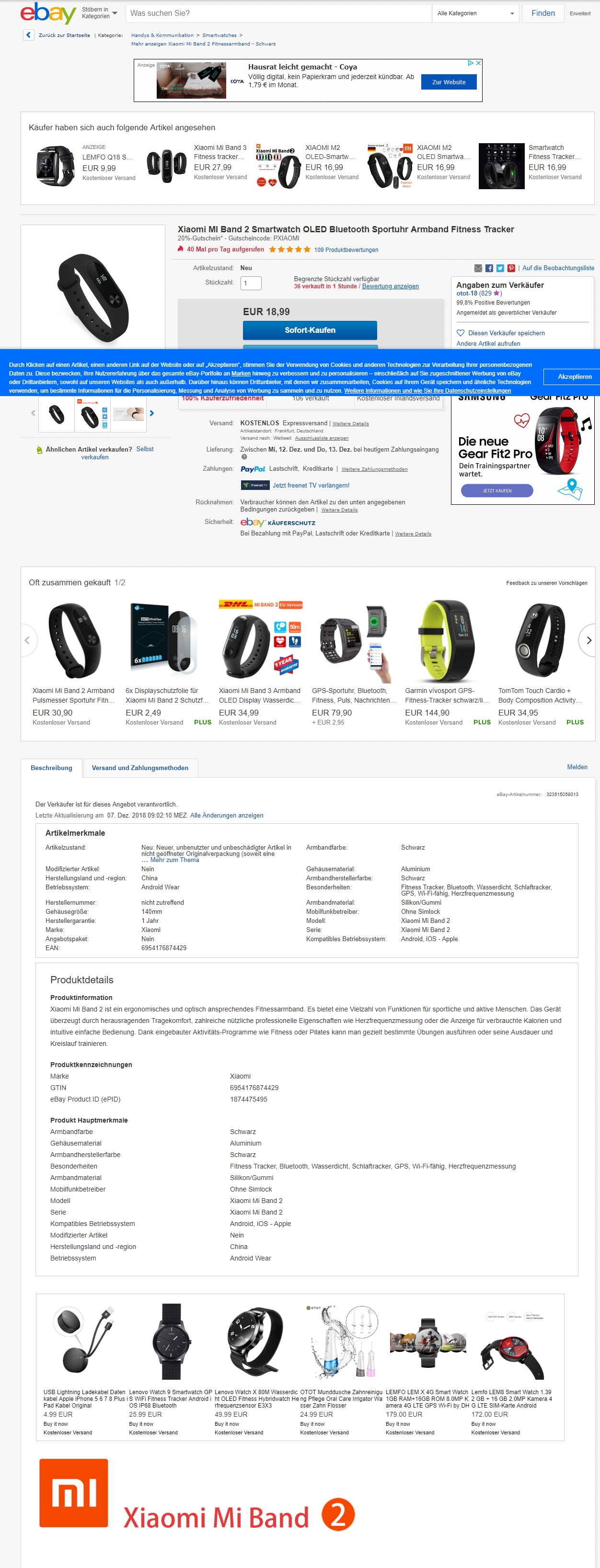Share the listing via email icon
Viewport: 600px width, 1568px height.
[478, 268]
